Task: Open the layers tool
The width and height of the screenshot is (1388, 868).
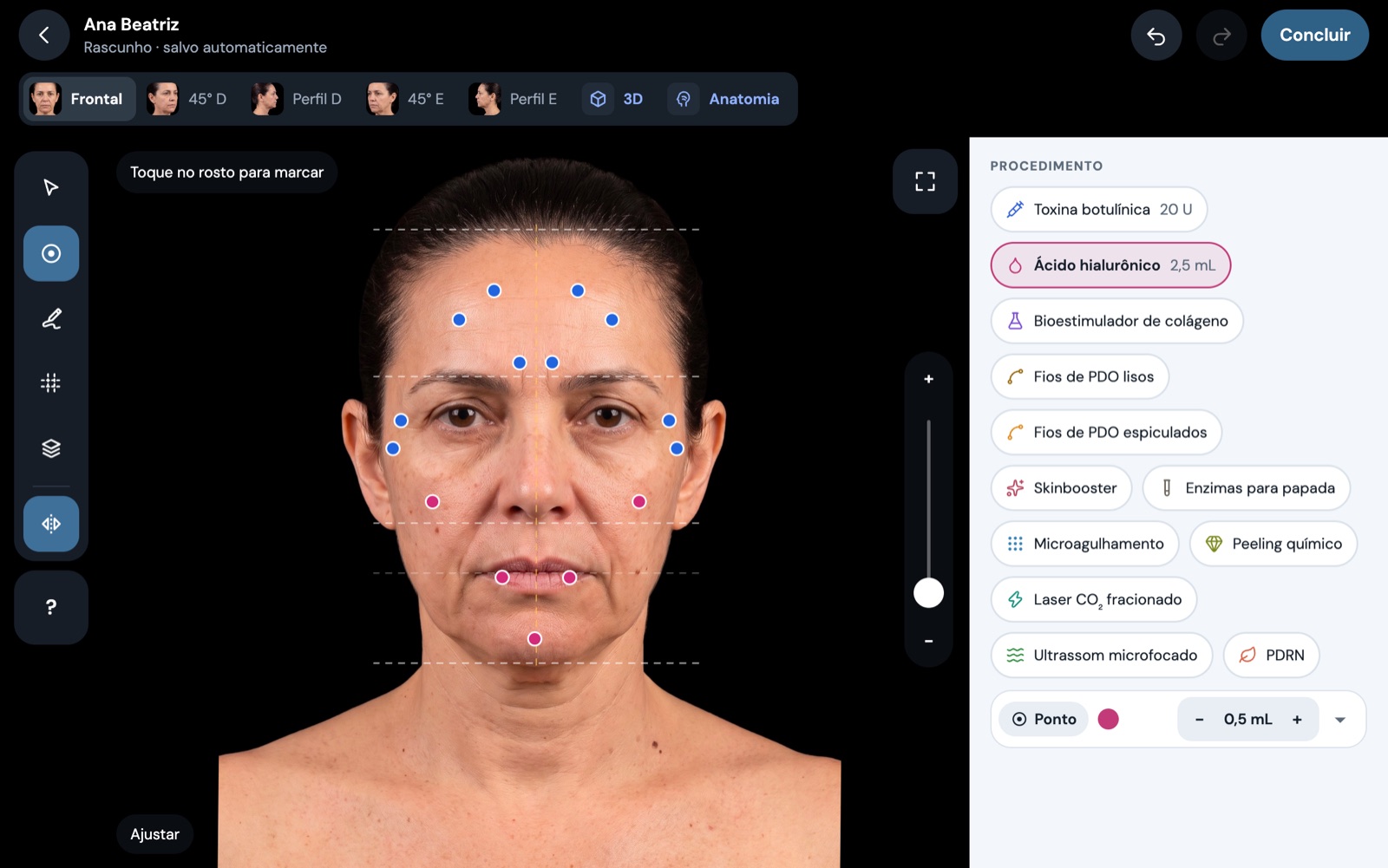Action: (51, 448)
